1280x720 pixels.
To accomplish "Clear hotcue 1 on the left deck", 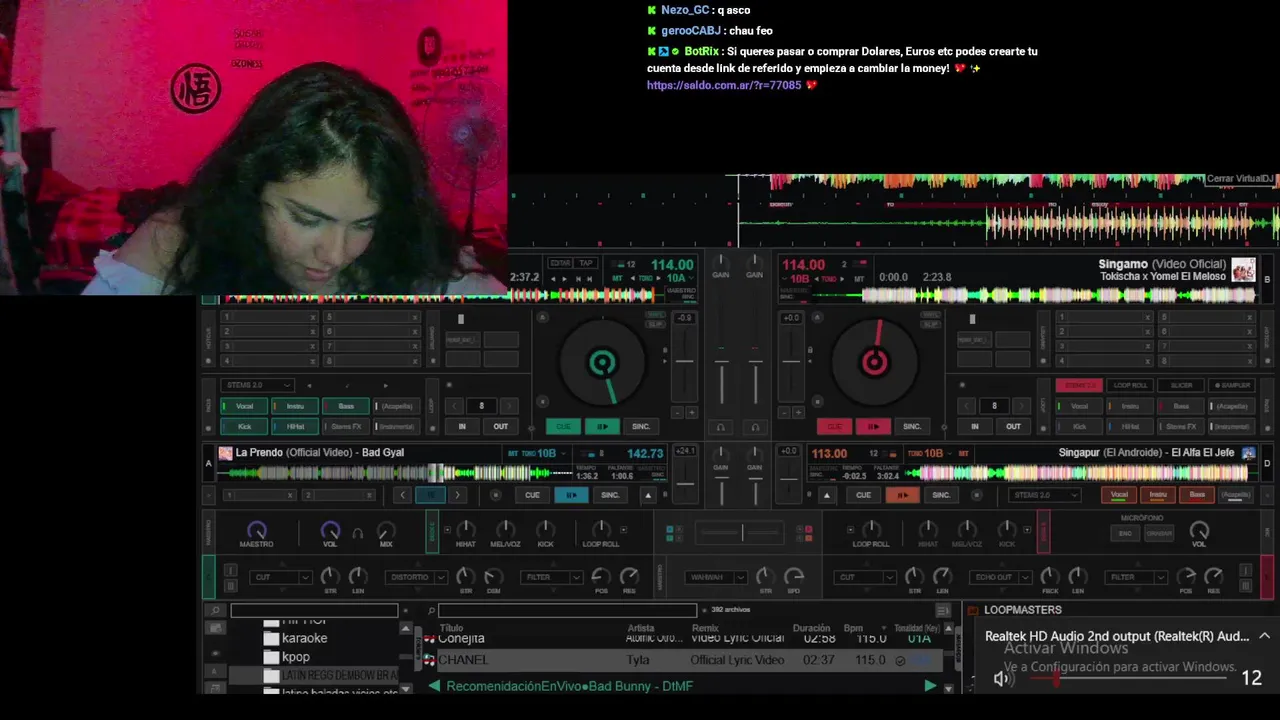I will 313,317.
